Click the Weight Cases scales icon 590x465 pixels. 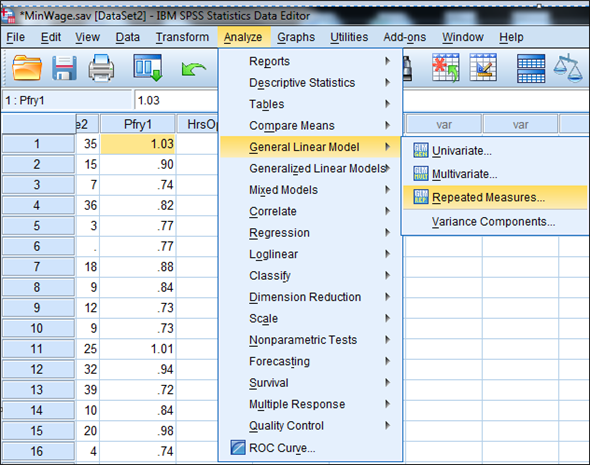point(568,68)
